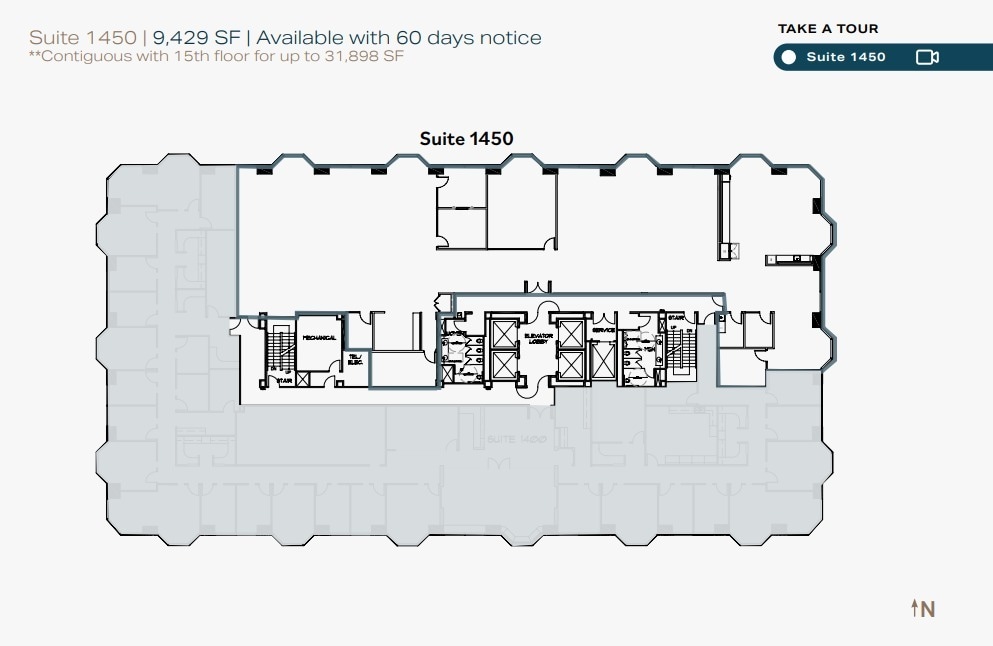Image resolution: width=993 pixels, height=646 pixels.
Task: Click the Take a Tour heading
Action: coord(826,29)
